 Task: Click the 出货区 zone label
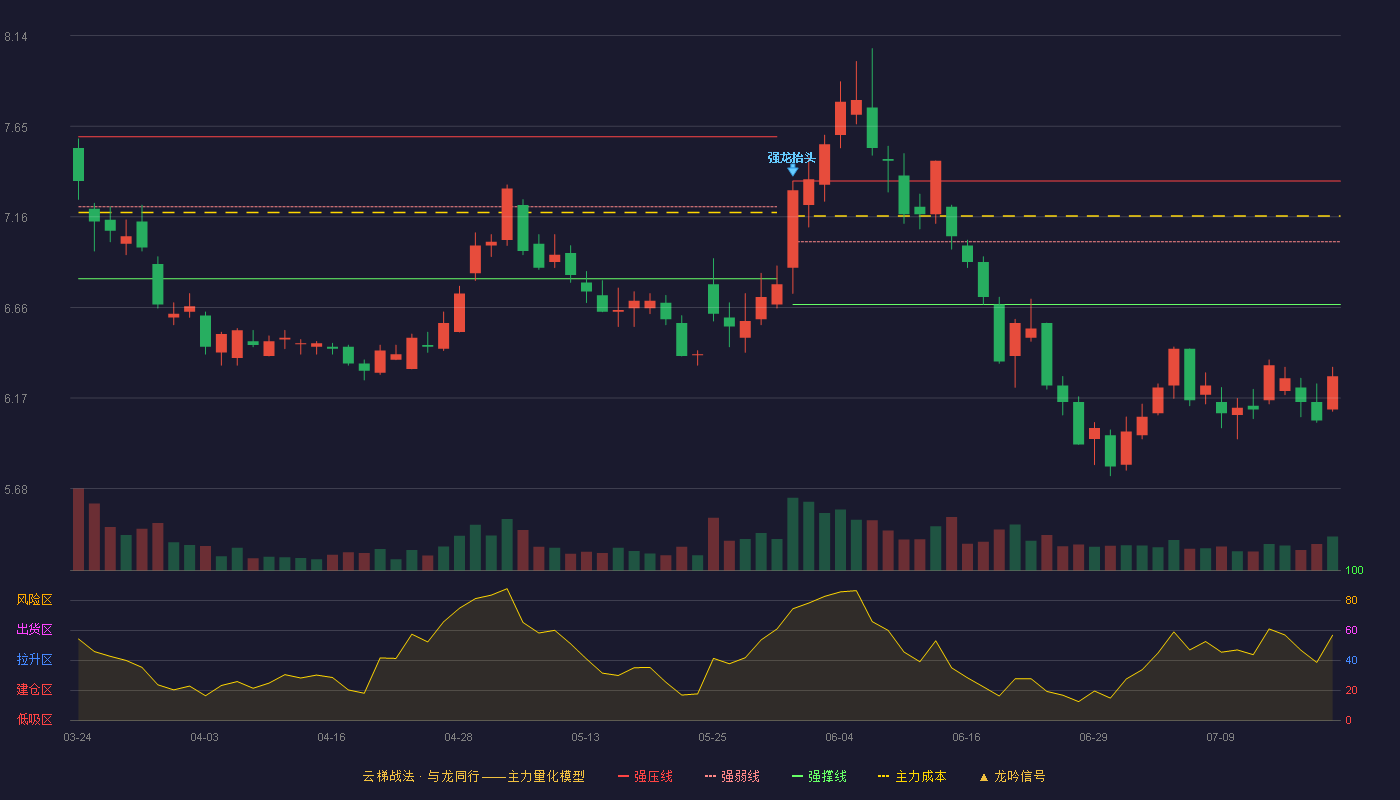click(x=34, y=630)
